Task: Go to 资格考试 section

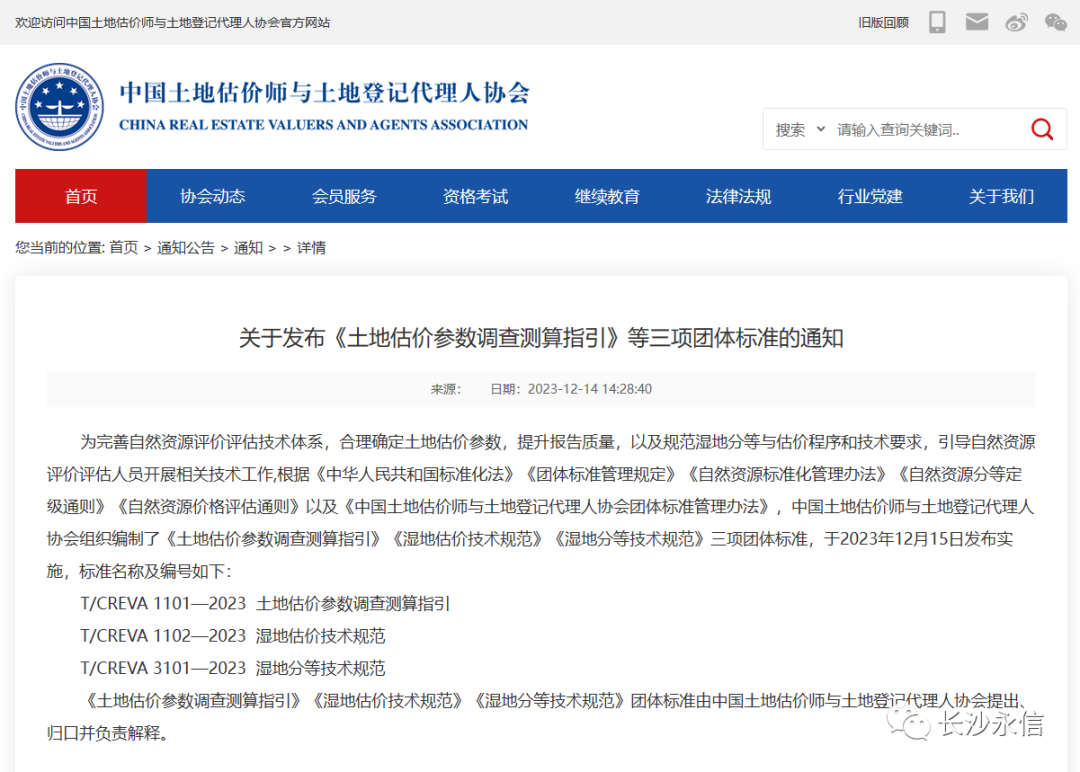Action: tap(475, 196)
